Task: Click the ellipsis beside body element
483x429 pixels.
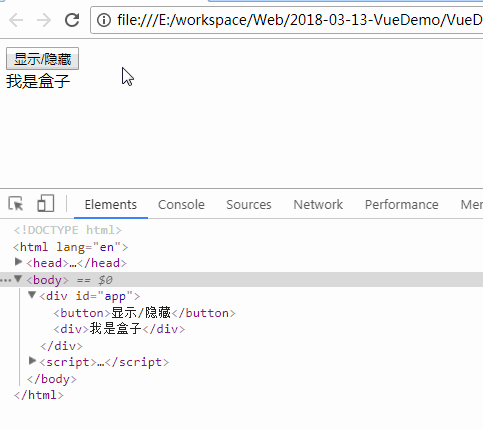Action: point(5,280)
